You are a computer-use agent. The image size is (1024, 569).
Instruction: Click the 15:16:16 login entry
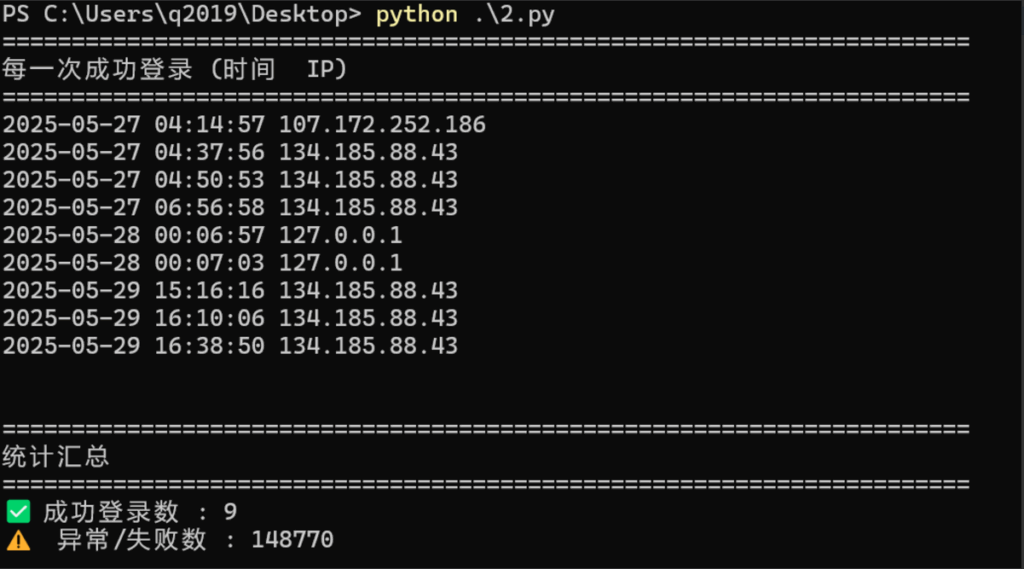point(230,290)
